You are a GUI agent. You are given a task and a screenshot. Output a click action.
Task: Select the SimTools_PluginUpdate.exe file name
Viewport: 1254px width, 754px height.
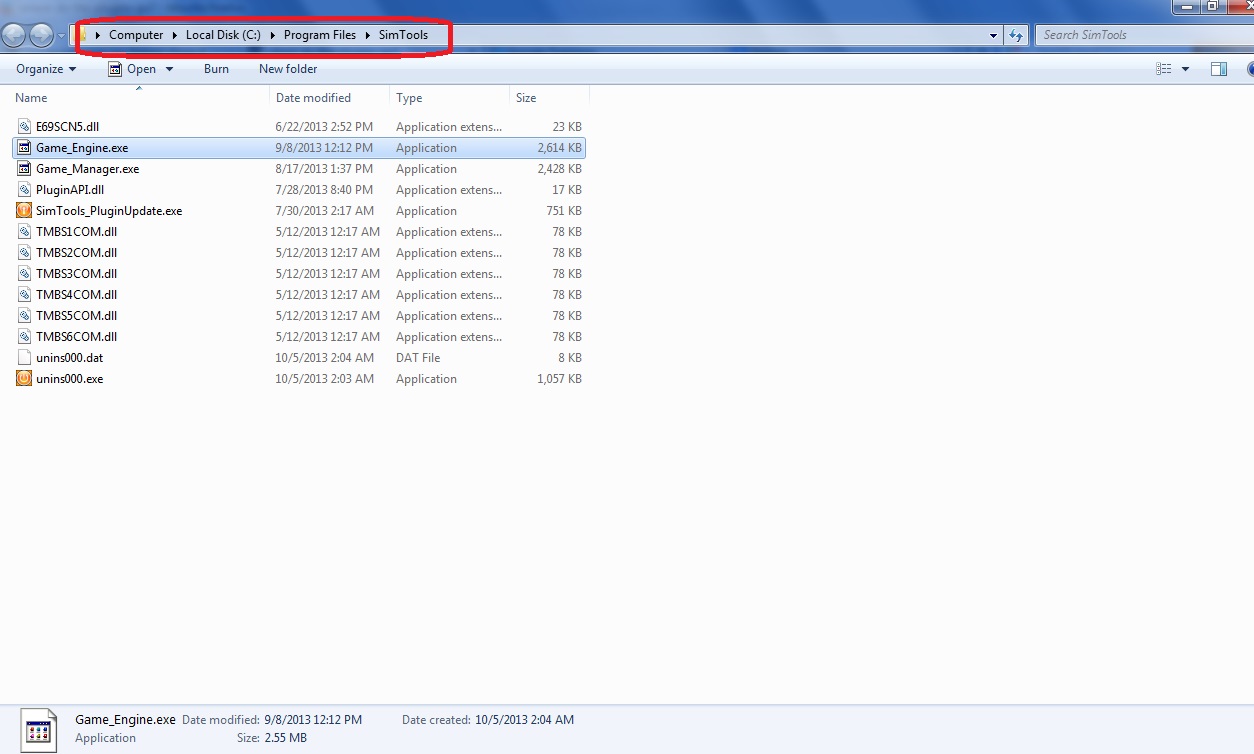pyautogui.click(x=109, y=211)
